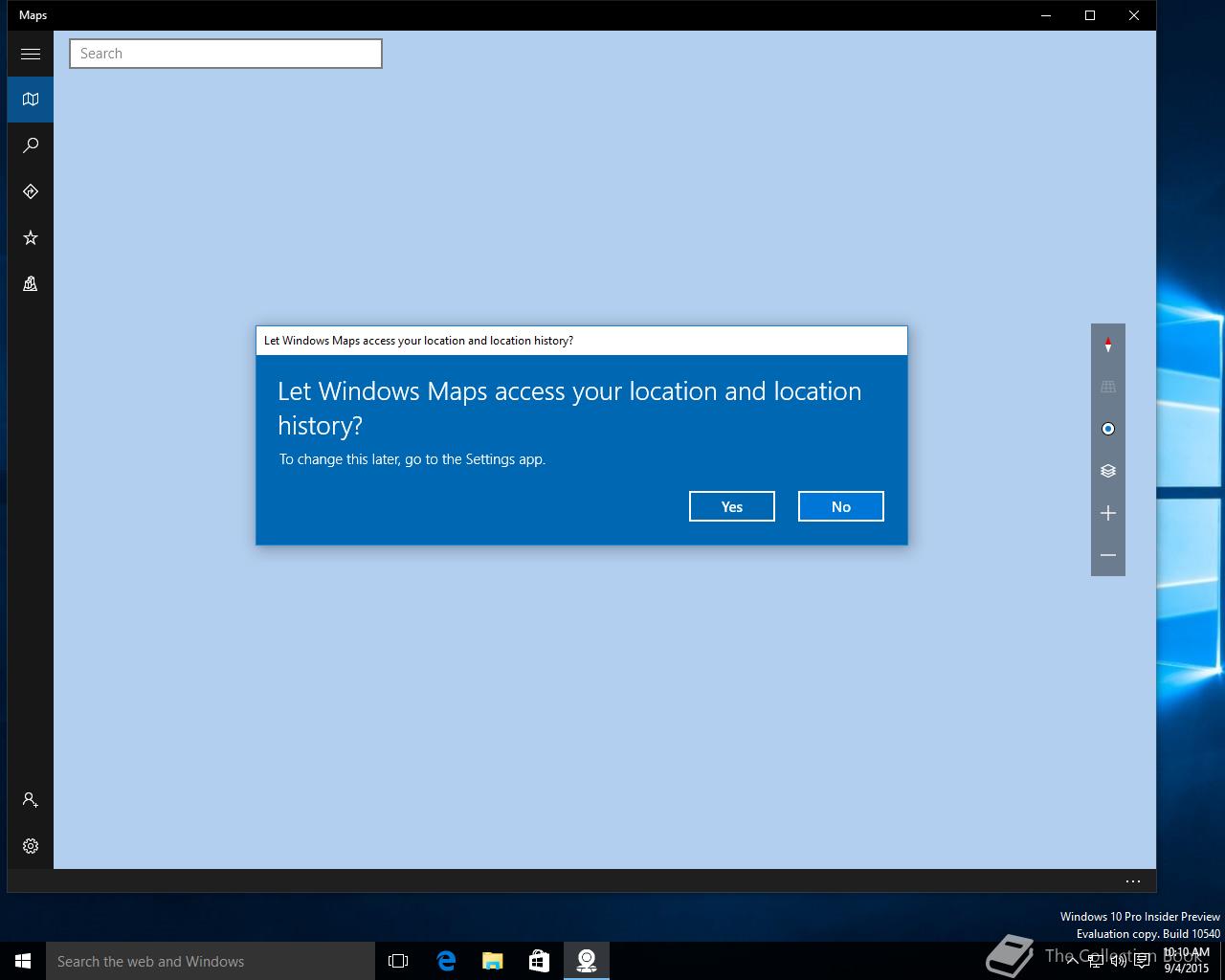The height and width of the screenshot is (980, 1225).
Task: Maximize the Maps window
Action: click(1090, 15)
